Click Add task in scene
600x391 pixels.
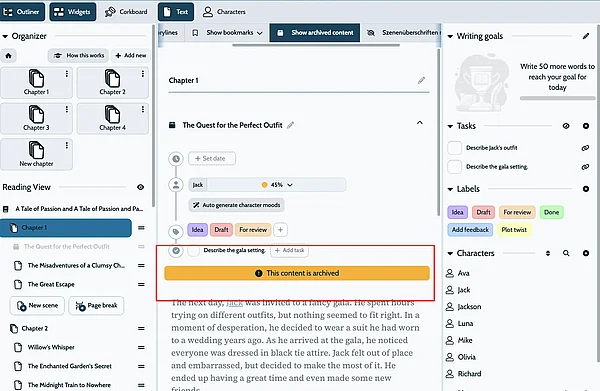pos(290,250)
